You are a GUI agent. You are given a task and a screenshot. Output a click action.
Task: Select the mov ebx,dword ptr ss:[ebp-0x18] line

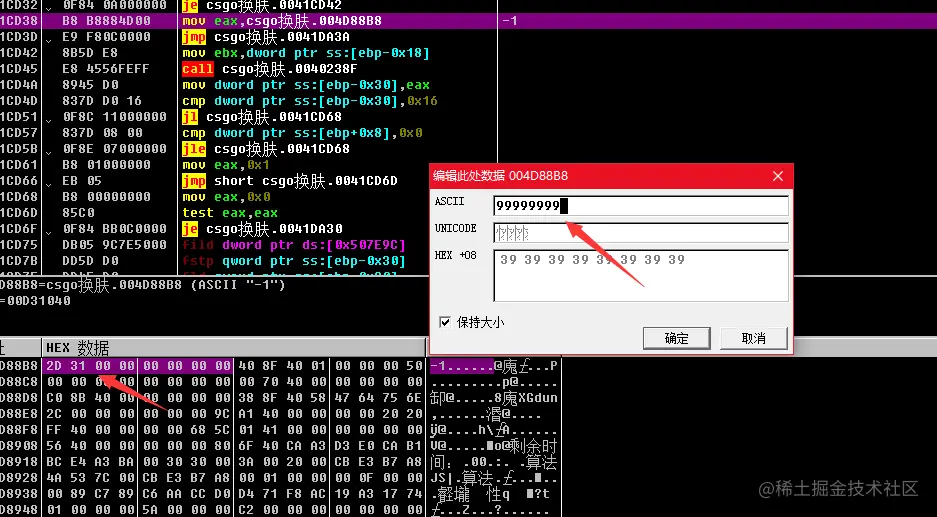tap(306, 53)
